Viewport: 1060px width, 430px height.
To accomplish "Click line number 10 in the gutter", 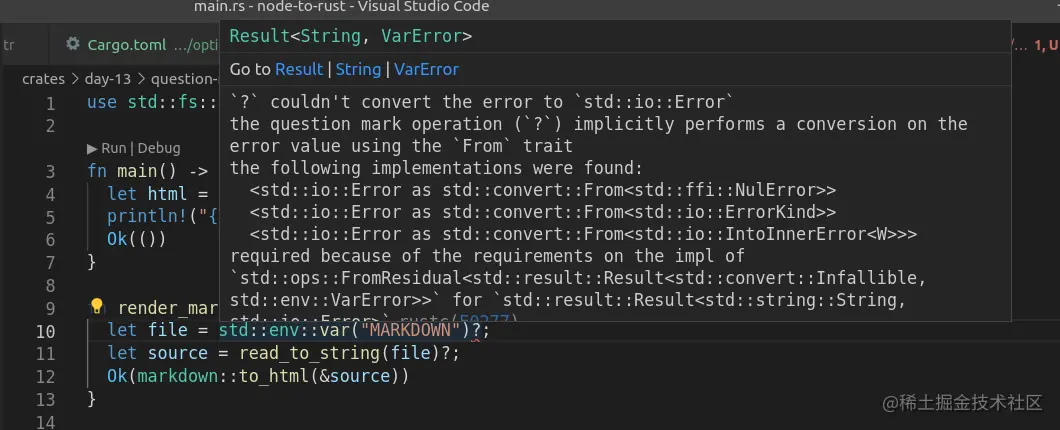I will pos(46,331).
